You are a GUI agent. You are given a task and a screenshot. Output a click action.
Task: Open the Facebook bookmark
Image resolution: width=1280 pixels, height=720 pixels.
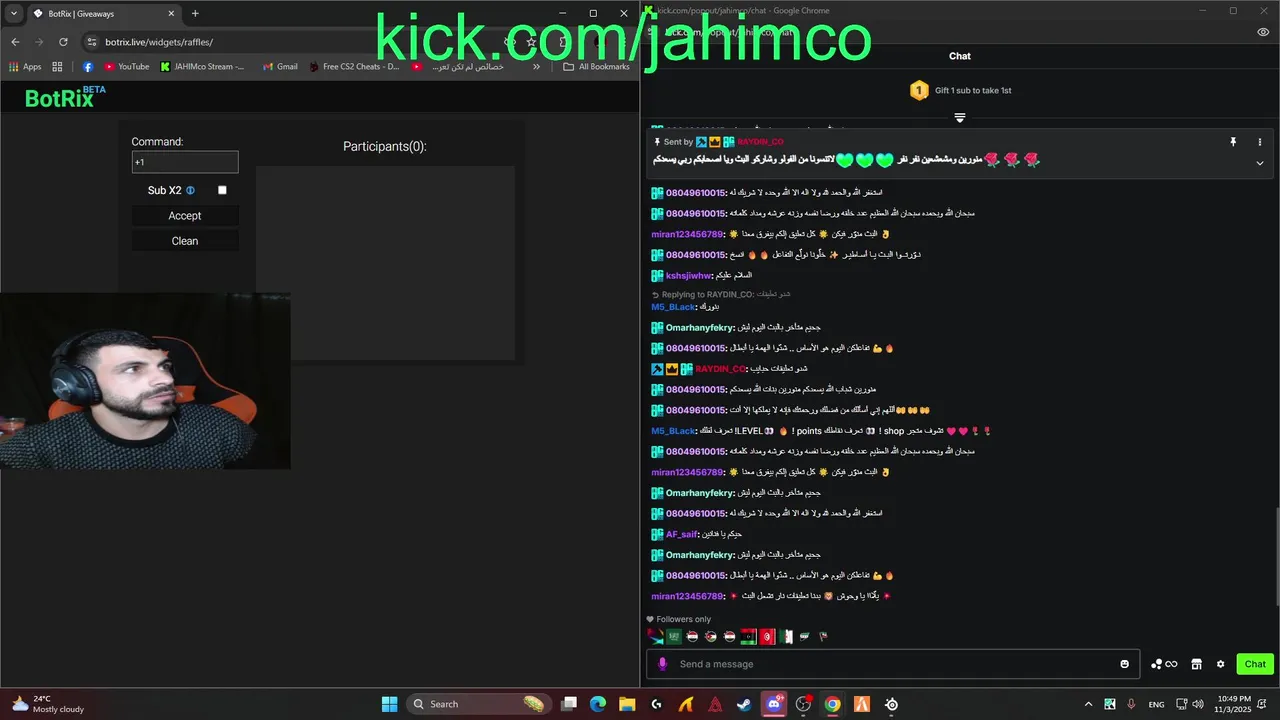(x=88, y=67)
